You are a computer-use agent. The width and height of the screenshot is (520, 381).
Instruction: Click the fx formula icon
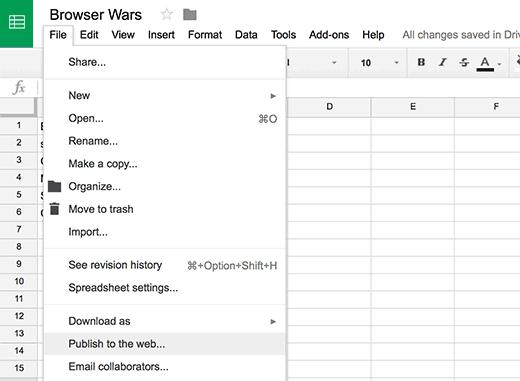pos(19,88)
